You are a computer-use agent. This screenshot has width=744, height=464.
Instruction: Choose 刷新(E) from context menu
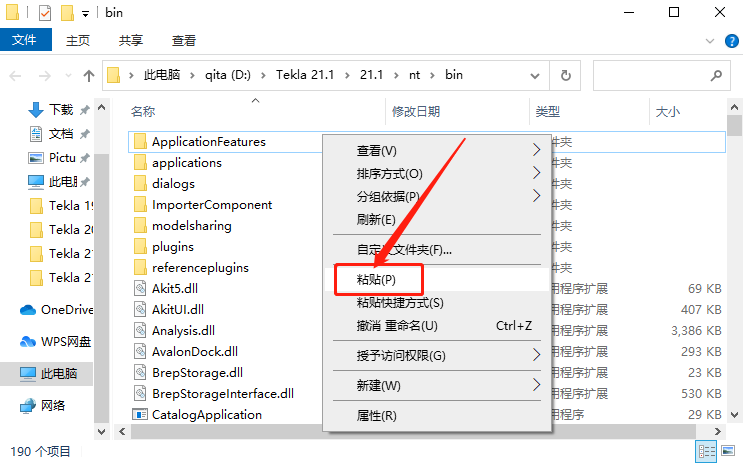coord(437,220)
